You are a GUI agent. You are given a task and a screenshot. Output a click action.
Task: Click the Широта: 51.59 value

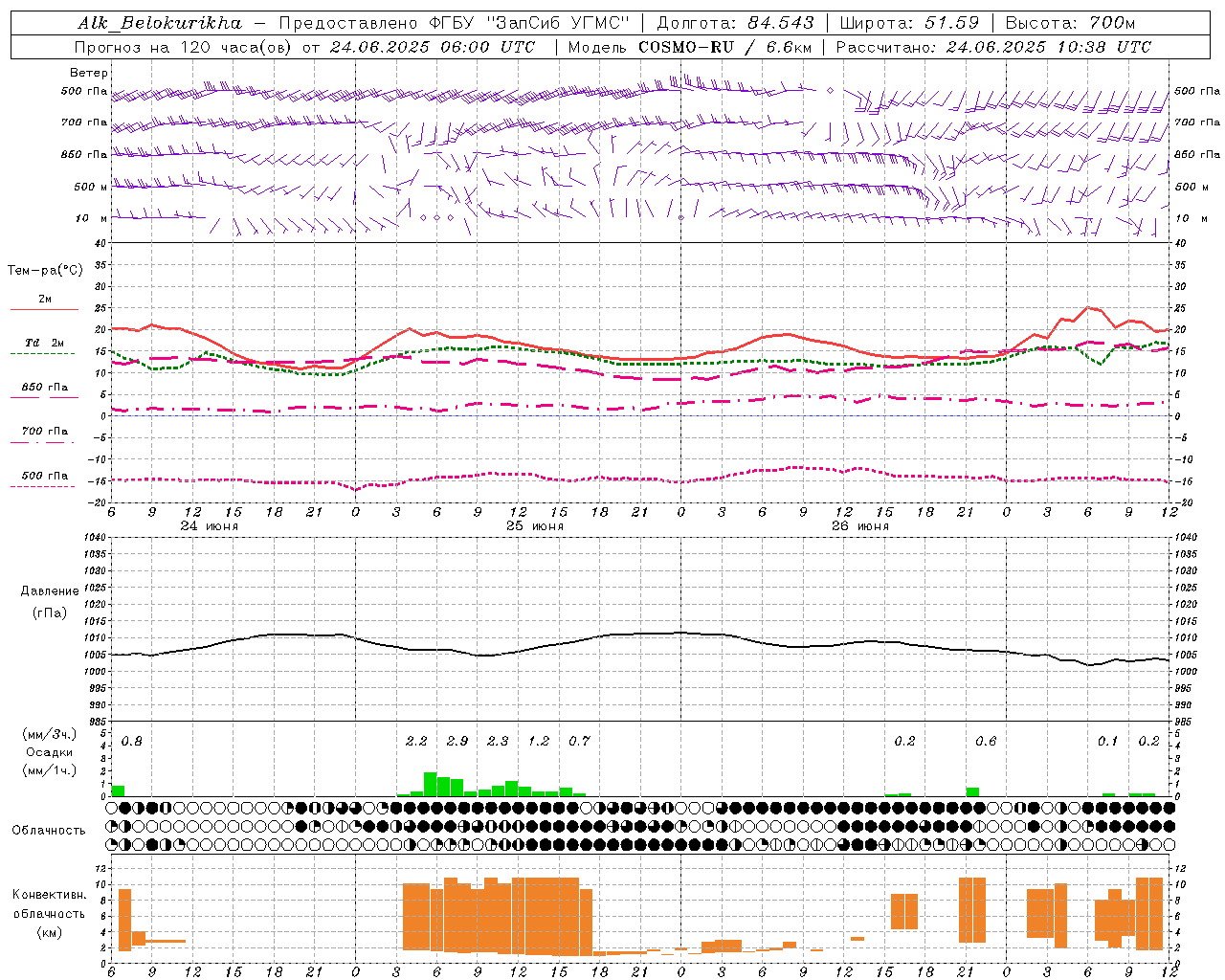click(909, 23)
